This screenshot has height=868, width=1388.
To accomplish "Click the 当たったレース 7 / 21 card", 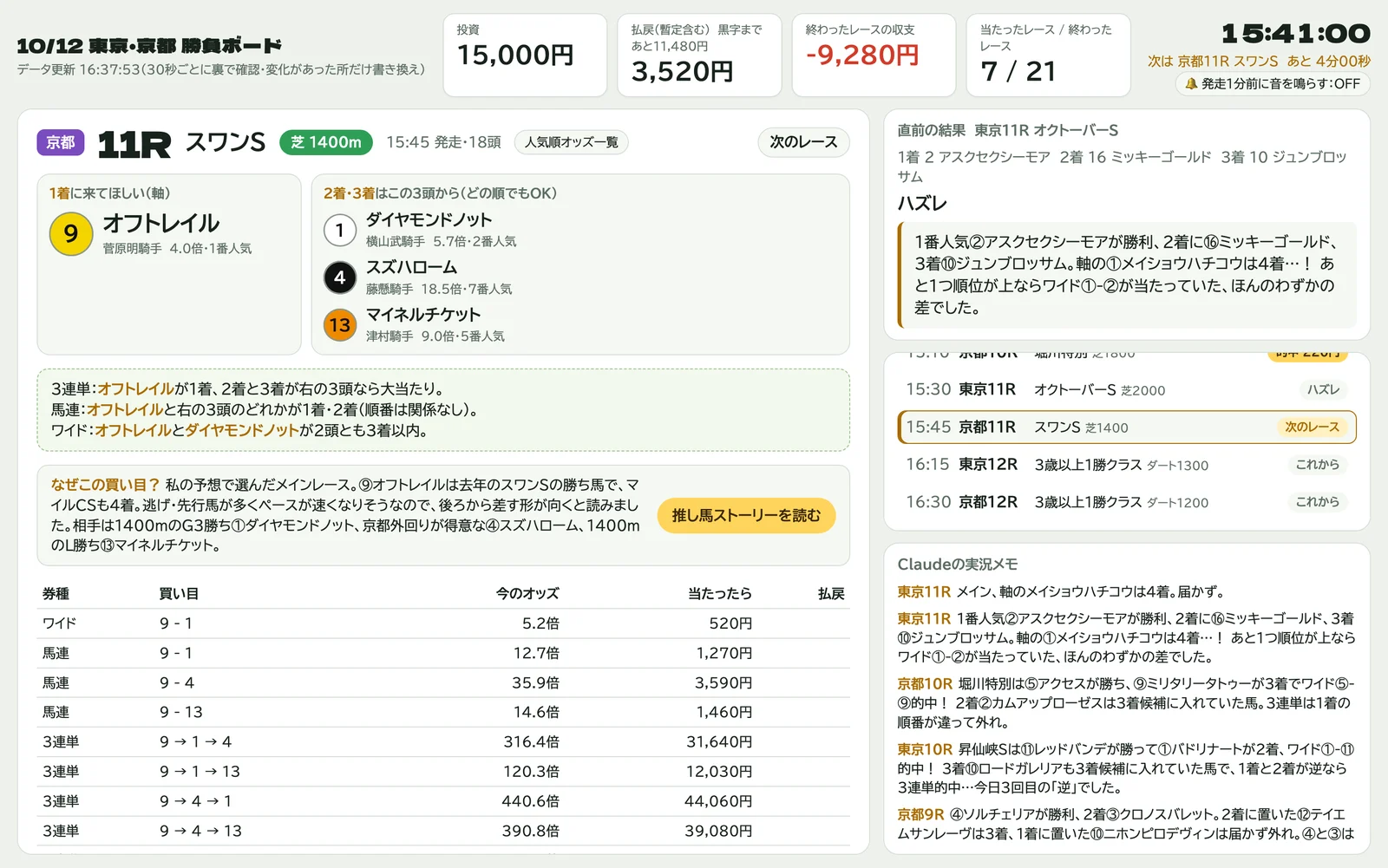I will (1048, 55).
